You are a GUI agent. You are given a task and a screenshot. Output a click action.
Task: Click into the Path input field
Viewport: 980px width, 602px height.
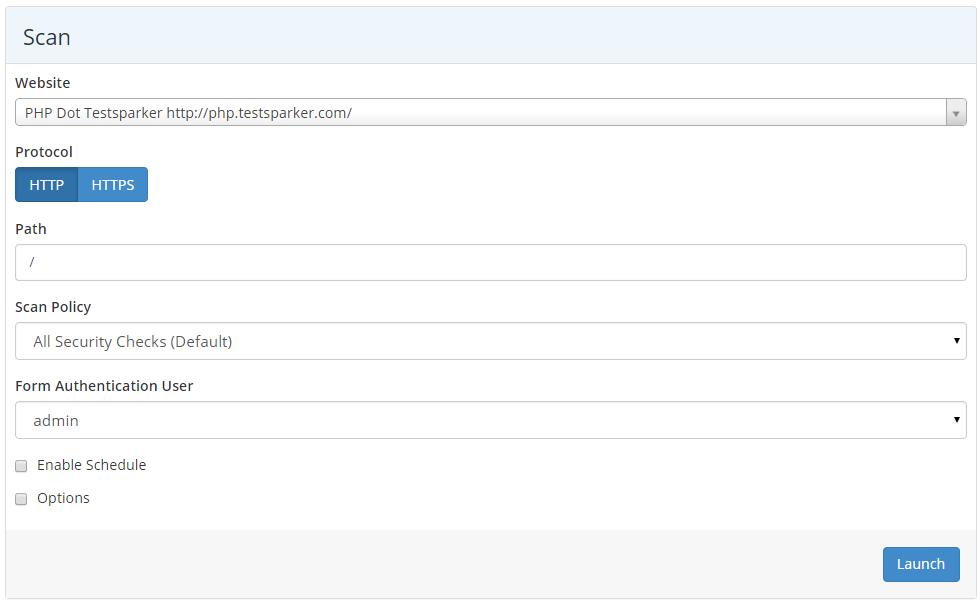coord(490,262)
